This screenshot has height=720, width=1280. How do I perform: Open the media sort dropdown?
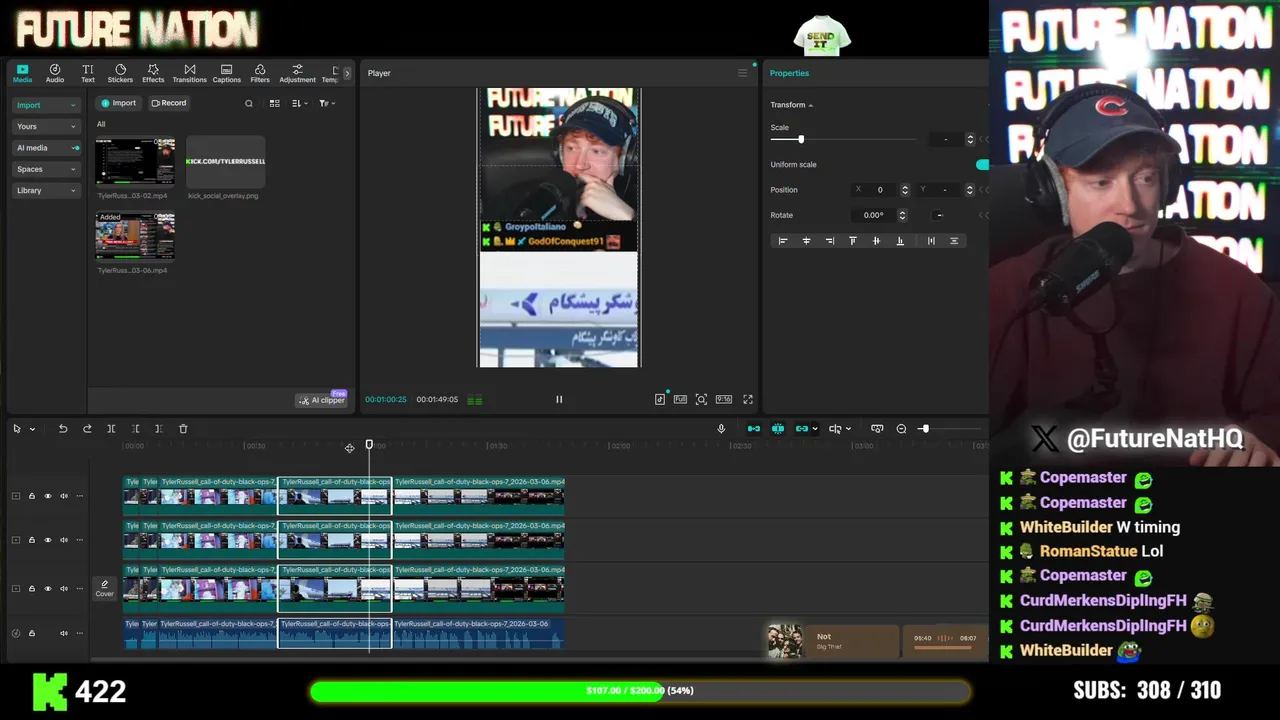coord(298,103)
